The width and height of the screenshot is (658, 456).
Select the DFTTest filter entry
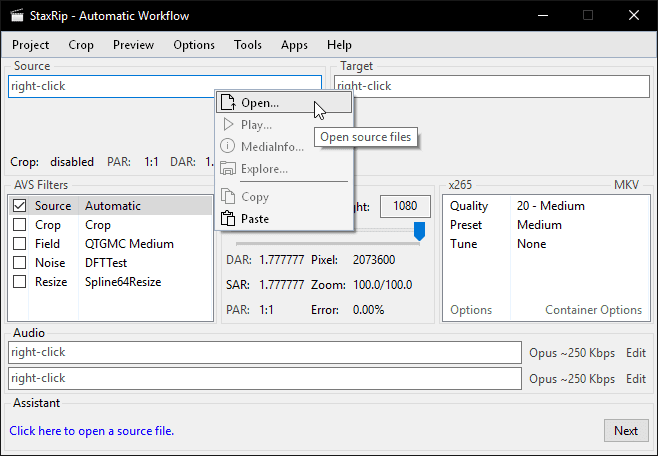tap(106, 263)
